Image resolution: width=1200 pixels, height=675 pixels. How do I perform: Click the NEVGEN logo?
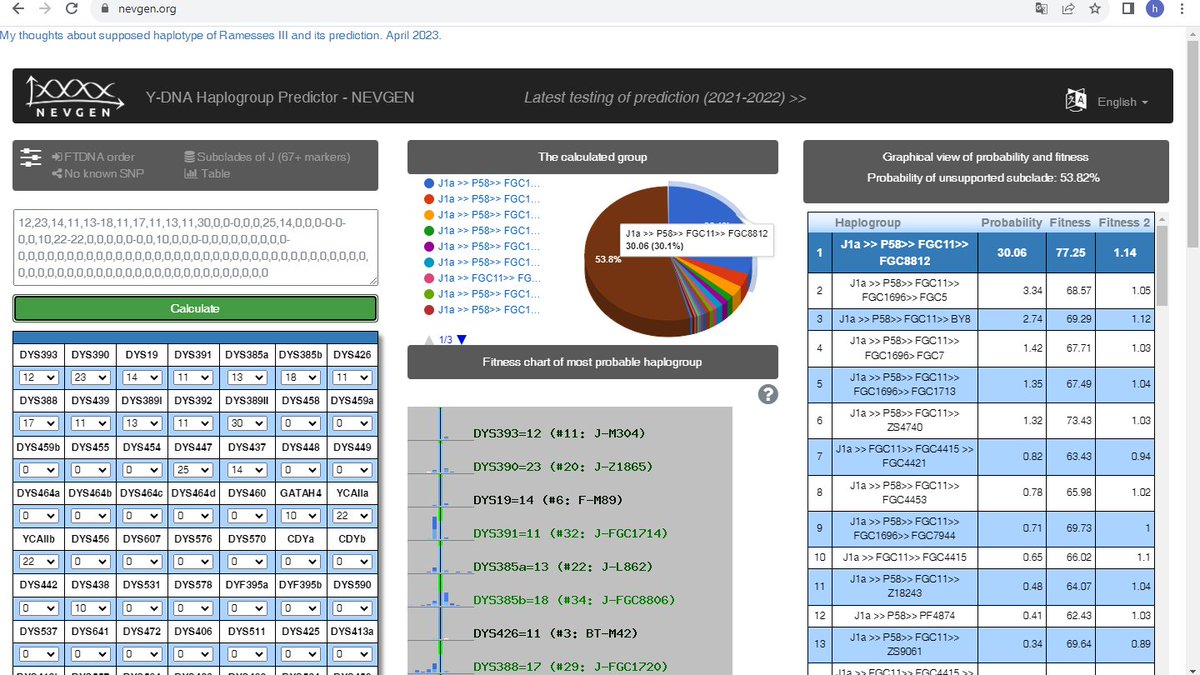(x=74, y=96)
